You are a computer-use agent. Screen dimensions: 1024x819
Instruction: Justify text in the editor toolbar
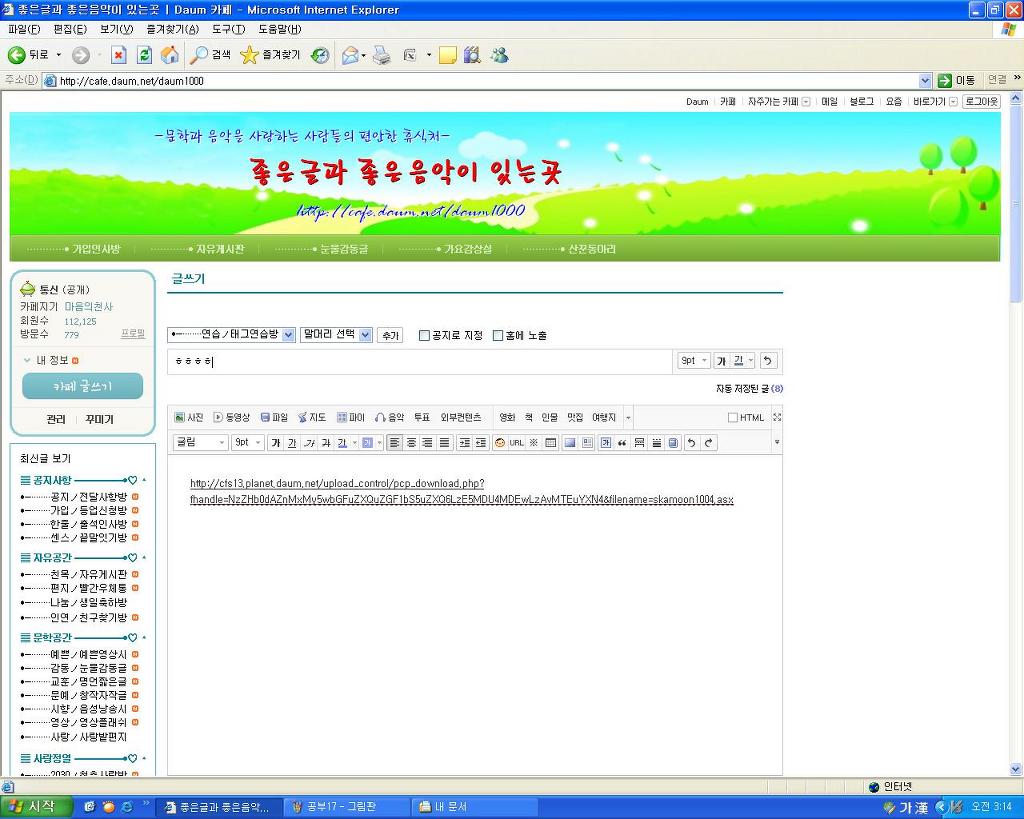[x=444, y=443]
